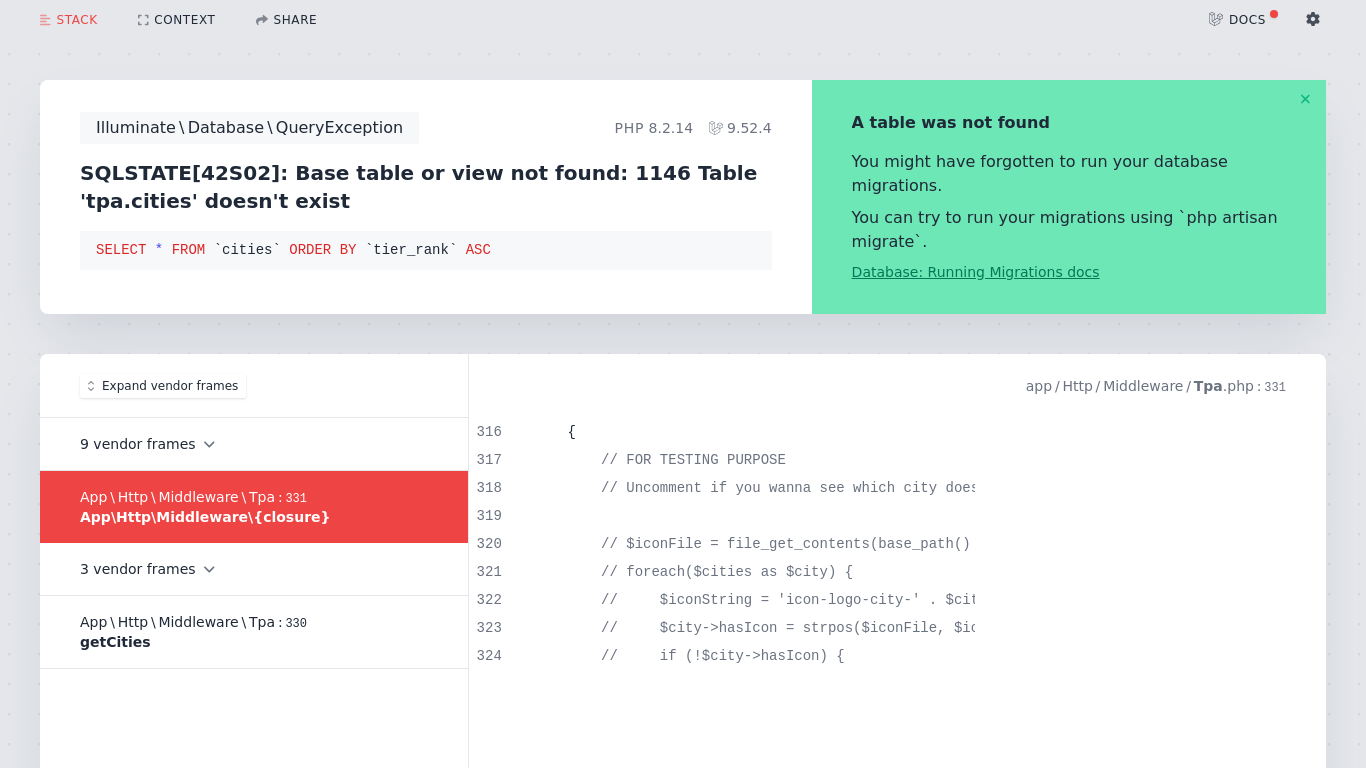Screen dimensions: 1366x768
Task: Click the Stack lines icon
Action: 45,20
